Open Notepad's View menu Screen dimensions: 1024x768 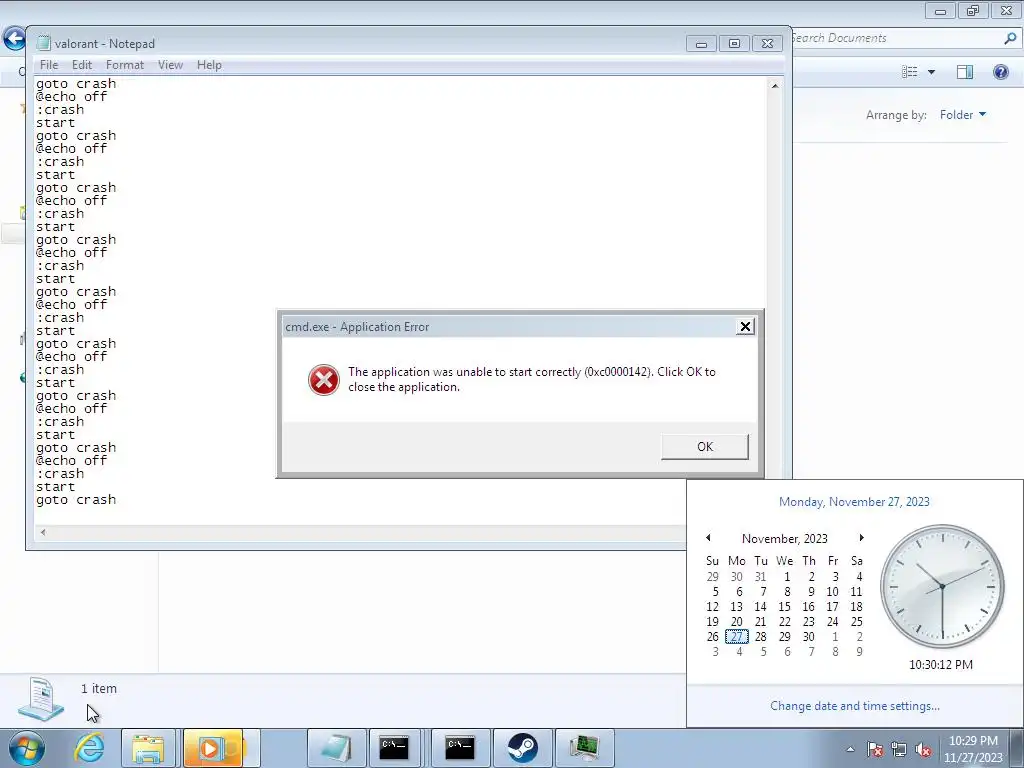[x=170, y=65]
